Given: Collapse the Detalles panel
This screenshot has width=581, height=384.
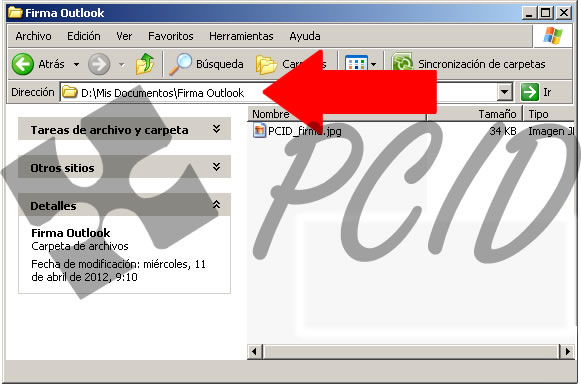Looking at the screenshot, I should (x=124, y=205).
